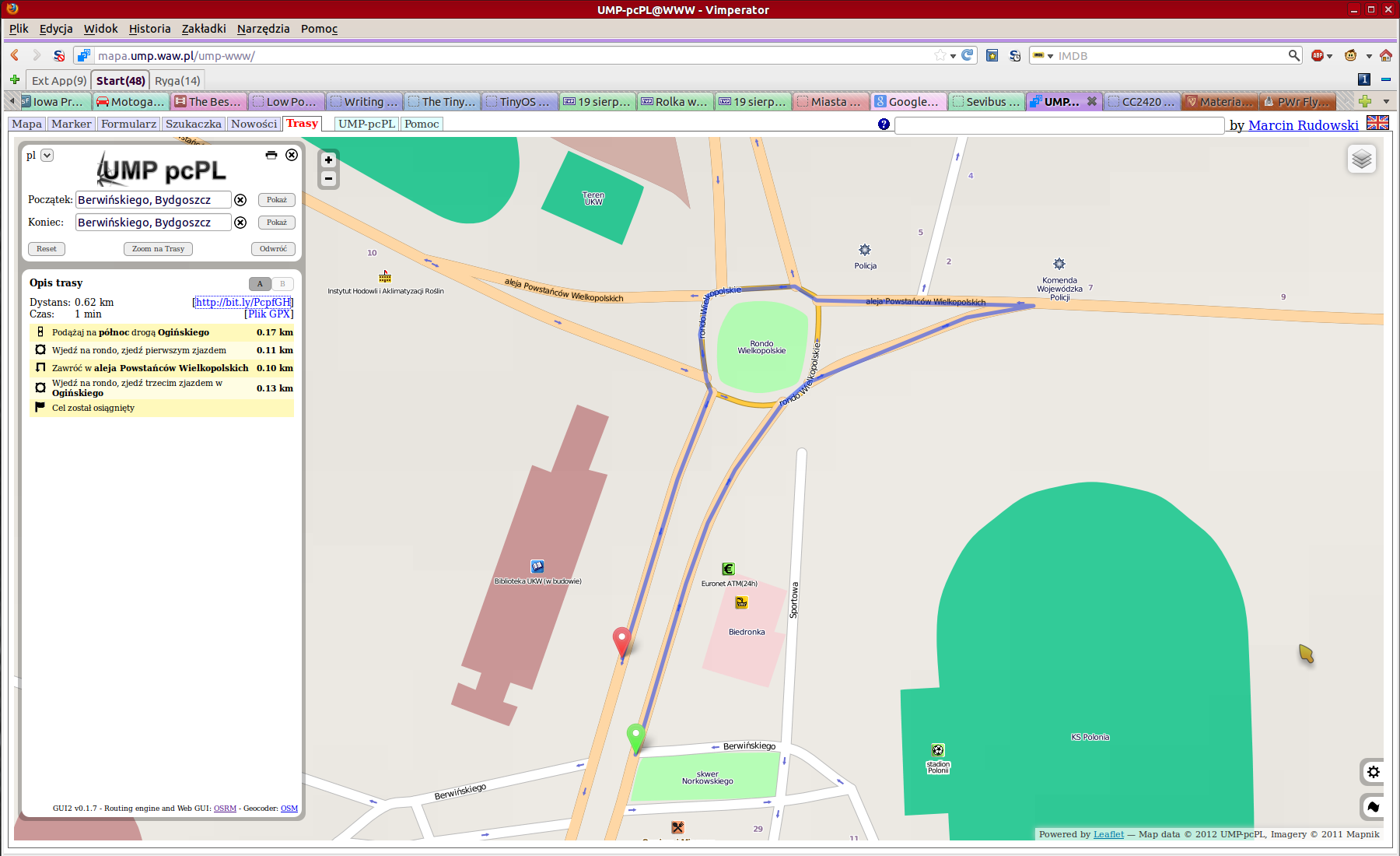The width and height of the screenshot is (1400, 856).
Task: Open the browser tab list dropdown arrow
Action: pyautogui.click(x=1386, y=102)
